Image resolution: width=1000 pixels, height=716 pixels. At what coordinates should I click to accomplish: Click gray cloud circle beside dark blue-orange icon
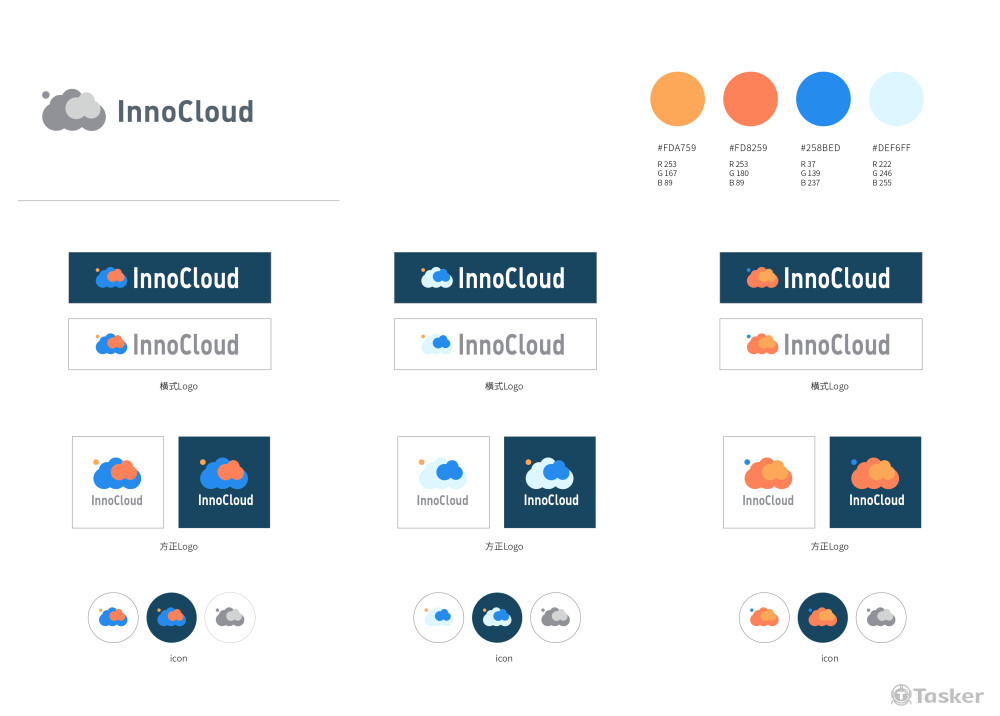coord(230,617)
